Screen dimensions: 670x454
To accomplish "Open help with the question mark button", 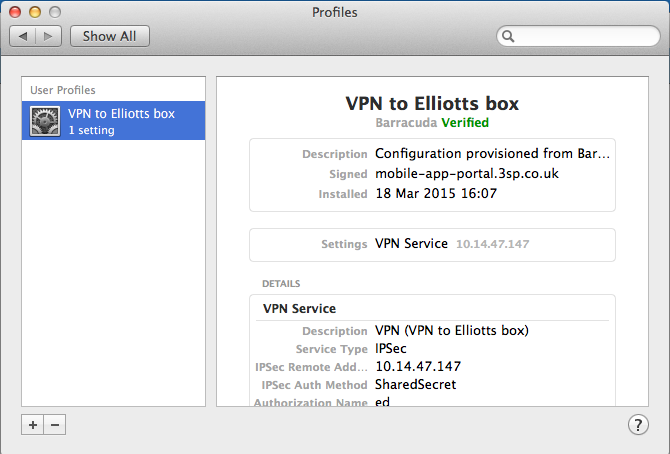I will (x=638, y=425).
